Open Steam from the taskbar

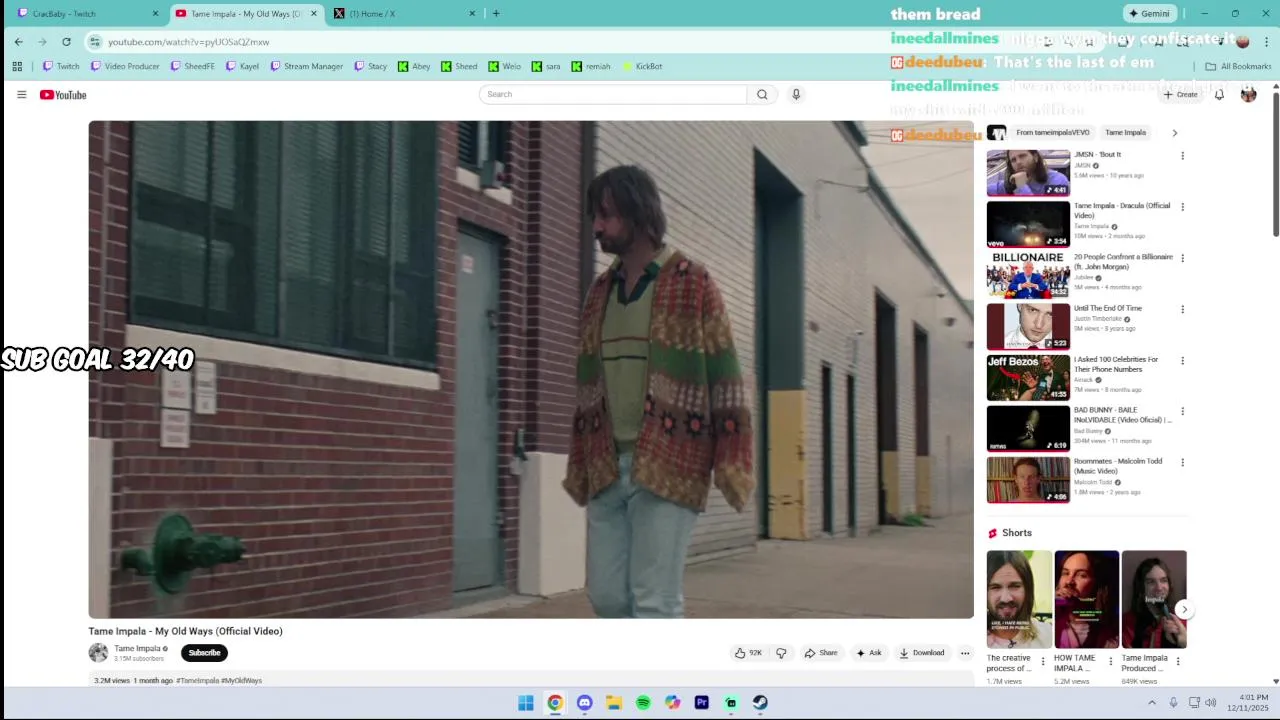760,703
